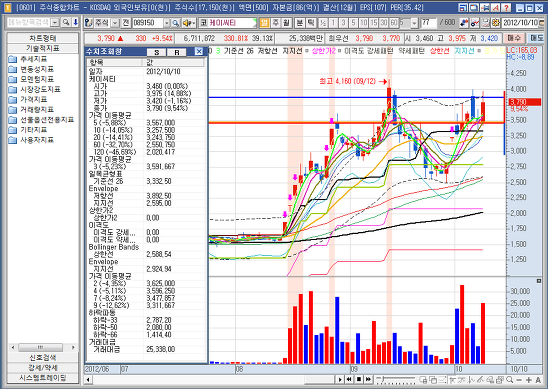Click the chart playback fast-forward button
The height and width of the screenshot is (389, 548).
pyautogui.click(x=368, y=379)
